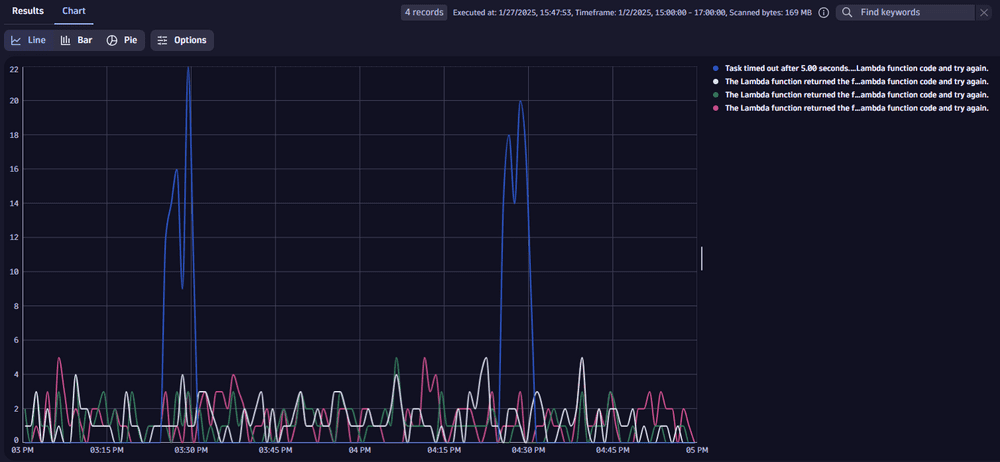Click the 04:45 PM axis label

pyautogui.click(x=612, y=451)
